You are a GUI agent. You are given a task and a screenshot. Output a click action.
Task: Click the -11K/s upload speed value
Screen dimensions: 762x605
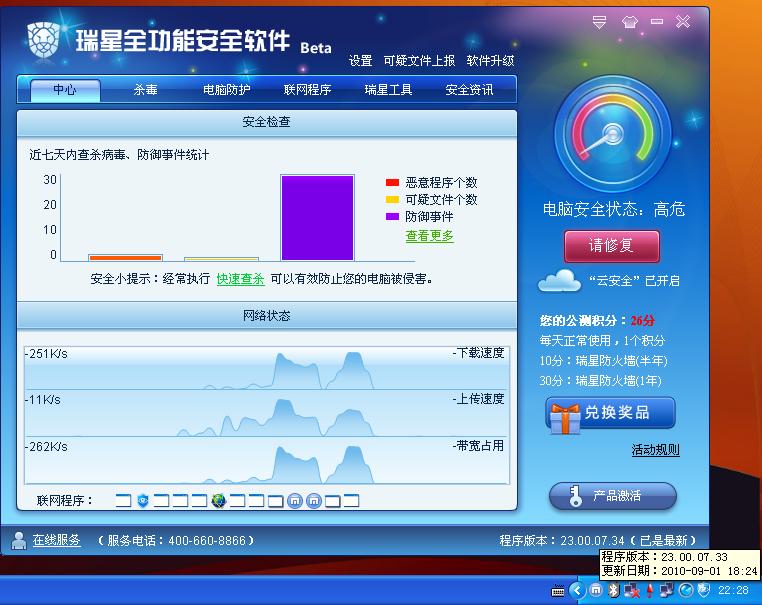tap(43, 400)
